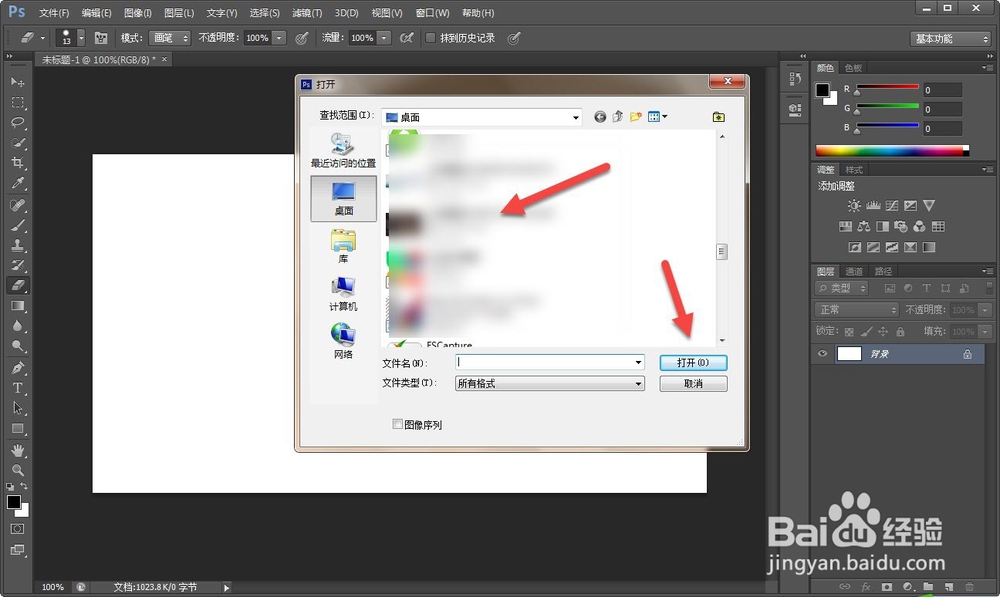Hide the 背景 layer visibility eye

pyautogui.click(x=823, y=353)
